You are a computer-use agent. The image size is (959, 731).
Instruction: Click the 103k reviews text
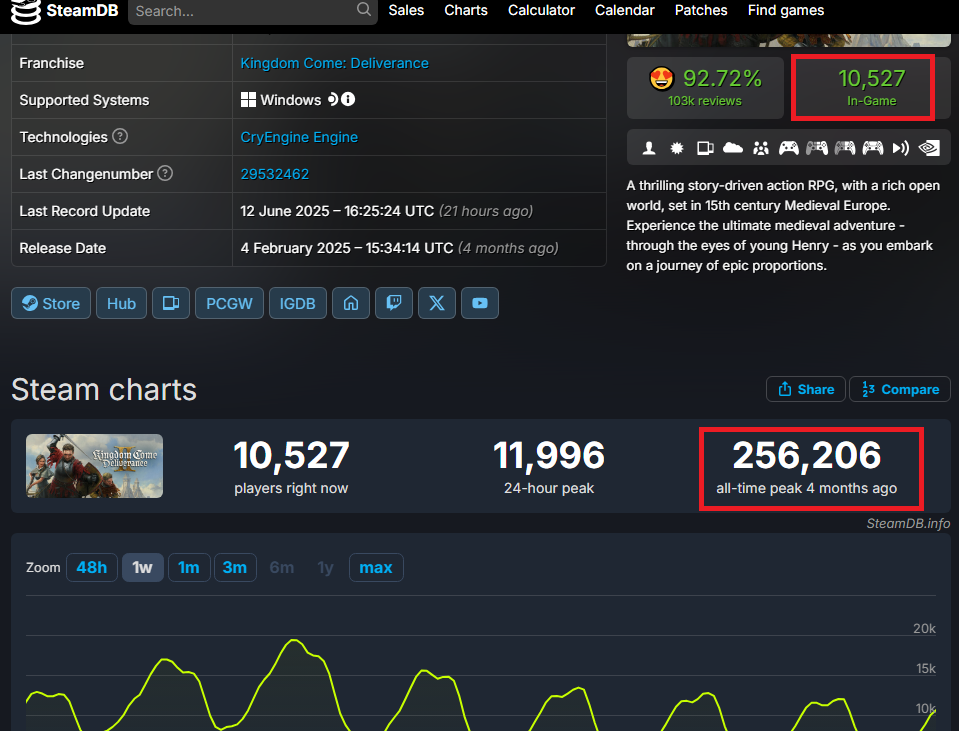(x=705, y=101)
